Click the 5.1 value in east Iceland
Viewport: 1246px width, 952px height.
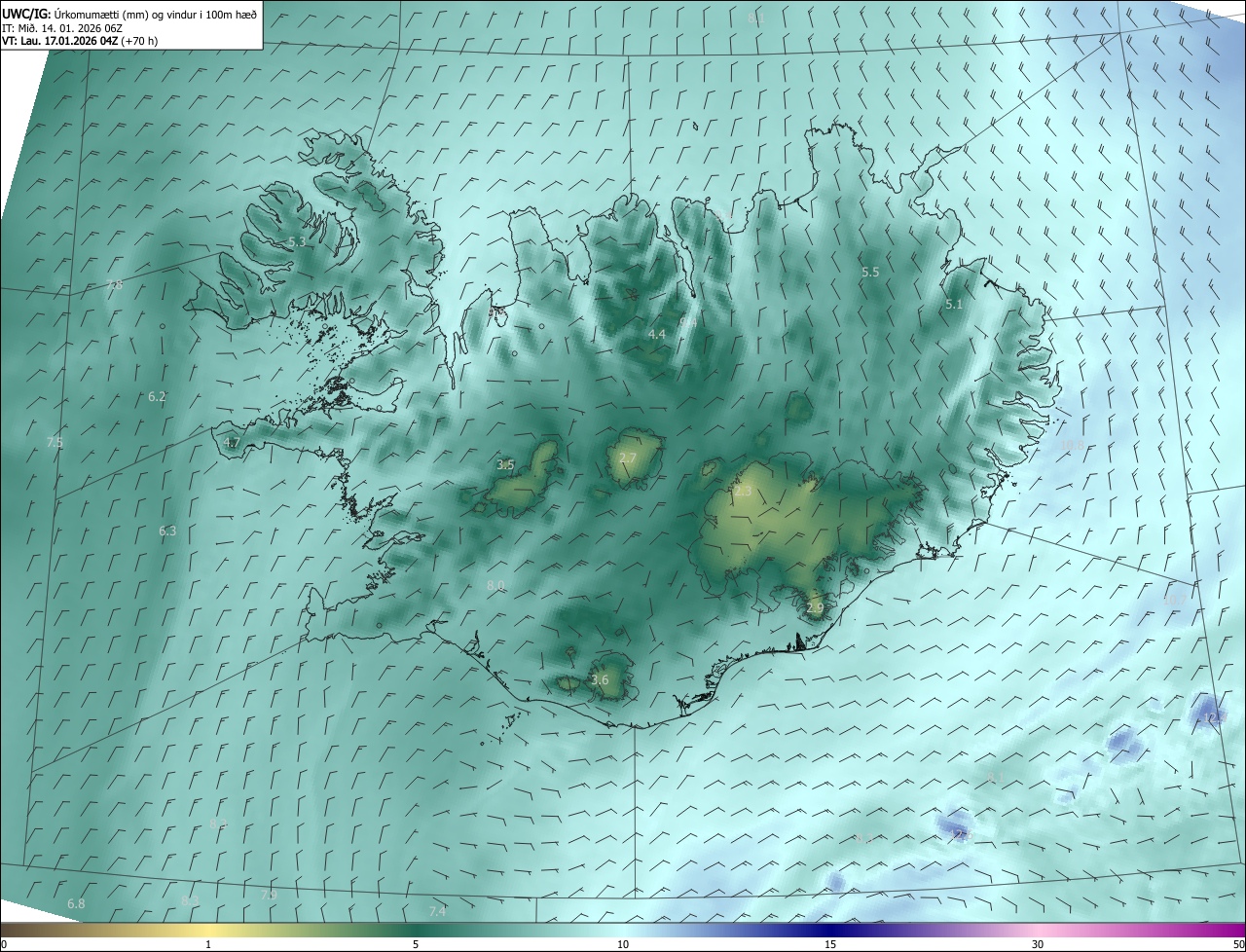pos(954,305)
